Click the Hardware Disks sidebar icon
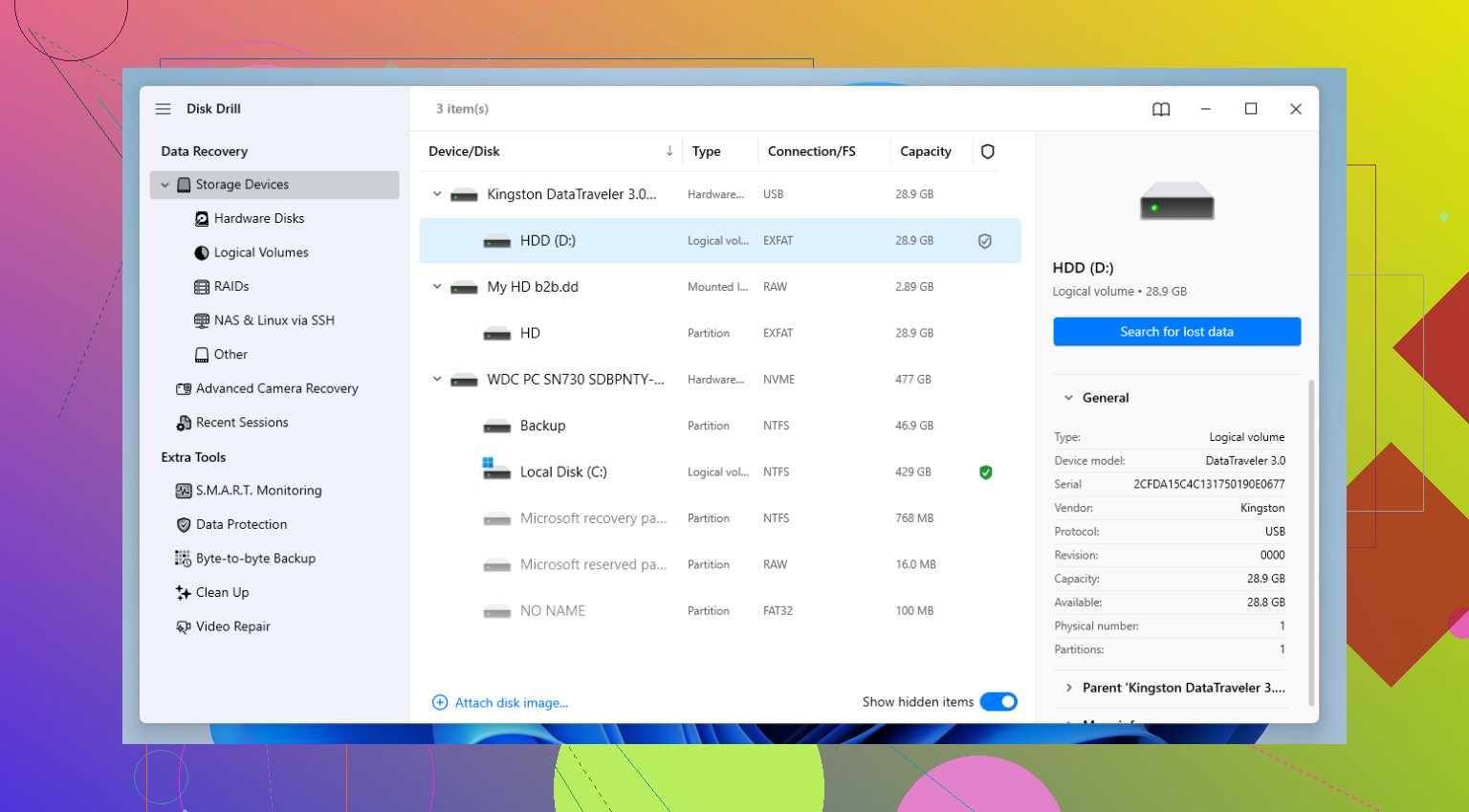 tap(202, 219)
